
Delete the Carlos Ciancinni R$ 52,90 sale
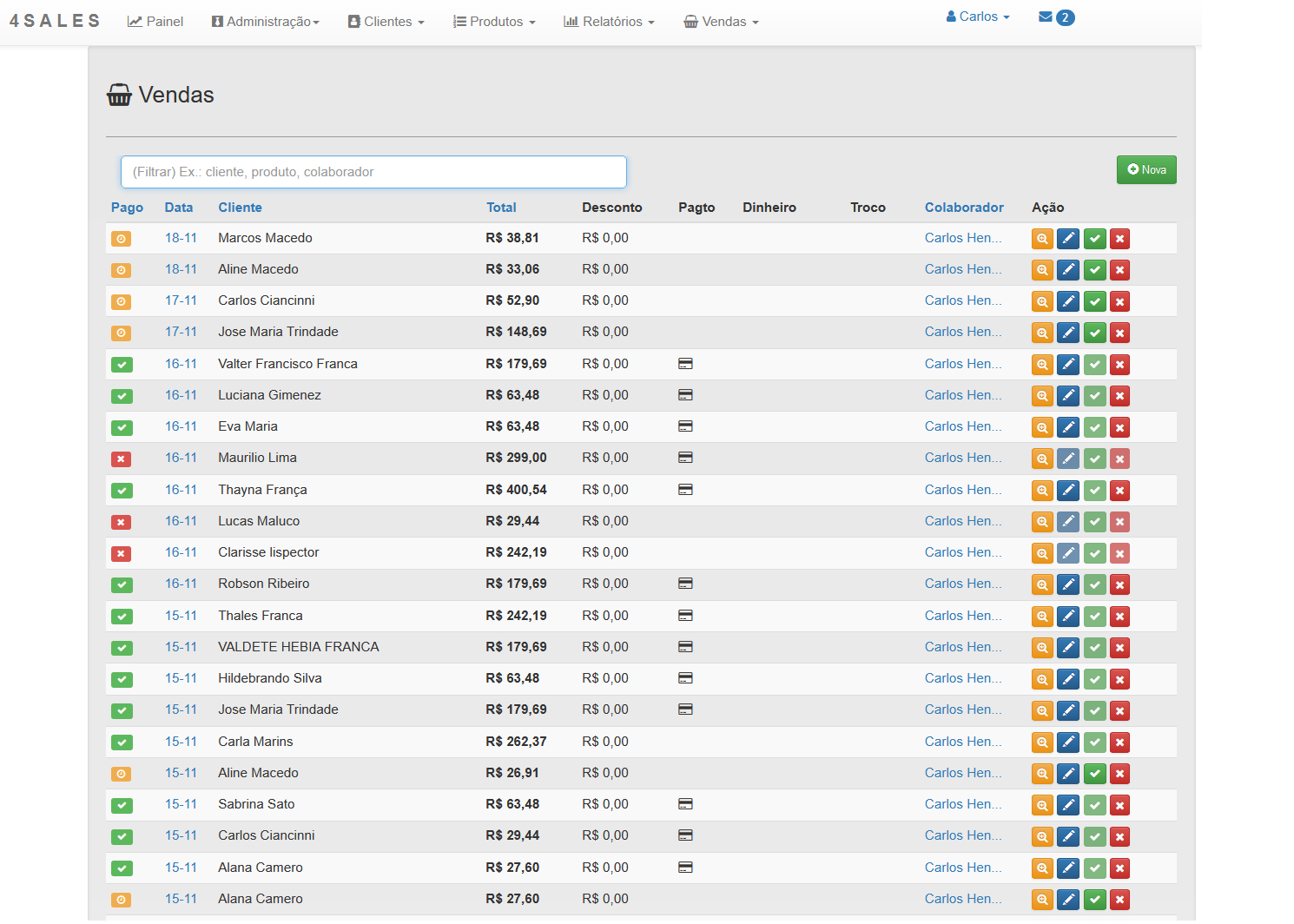coord(1120,302)
